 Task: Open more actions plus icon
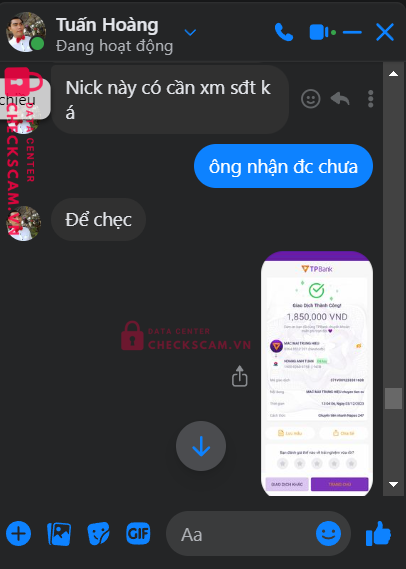(19, 533)
